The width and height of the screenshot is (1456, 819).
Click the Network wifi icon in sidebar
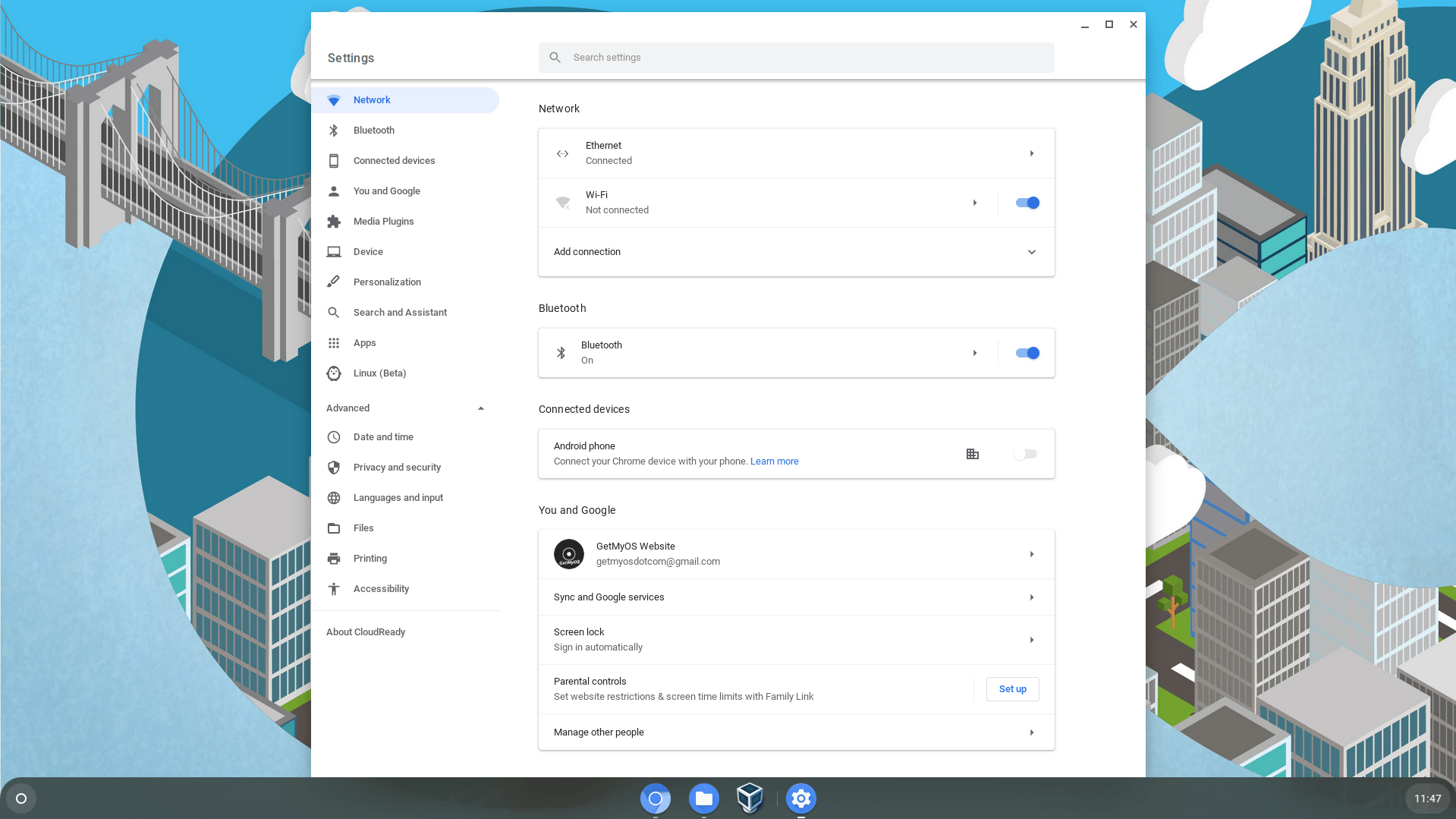pos(334,100)
